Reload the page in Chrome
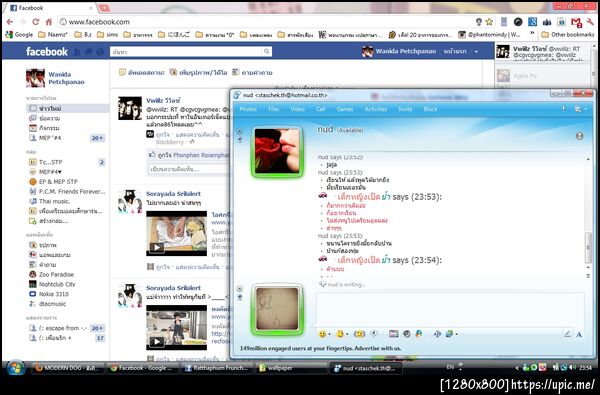Screen dimensions: 600x395 36,22
